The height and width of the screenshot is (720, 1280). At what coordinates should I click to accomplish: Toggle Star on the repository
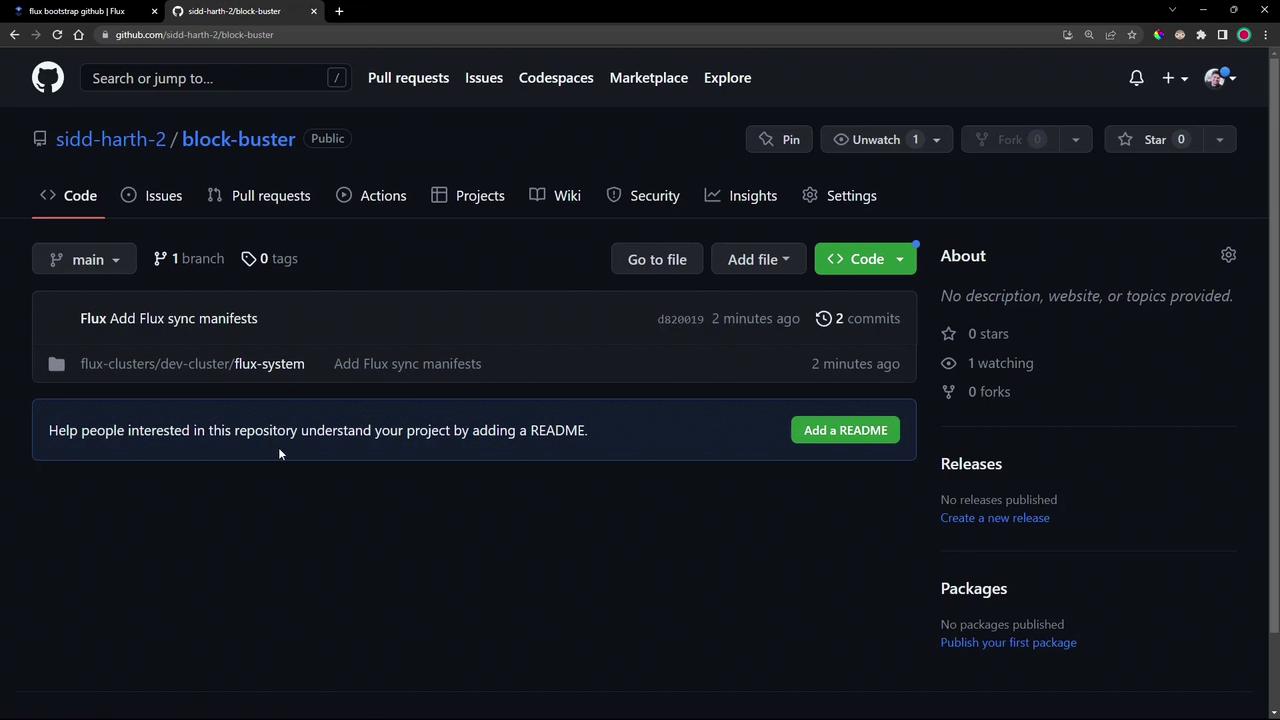pyautogui.click(x=1155, y=140)
